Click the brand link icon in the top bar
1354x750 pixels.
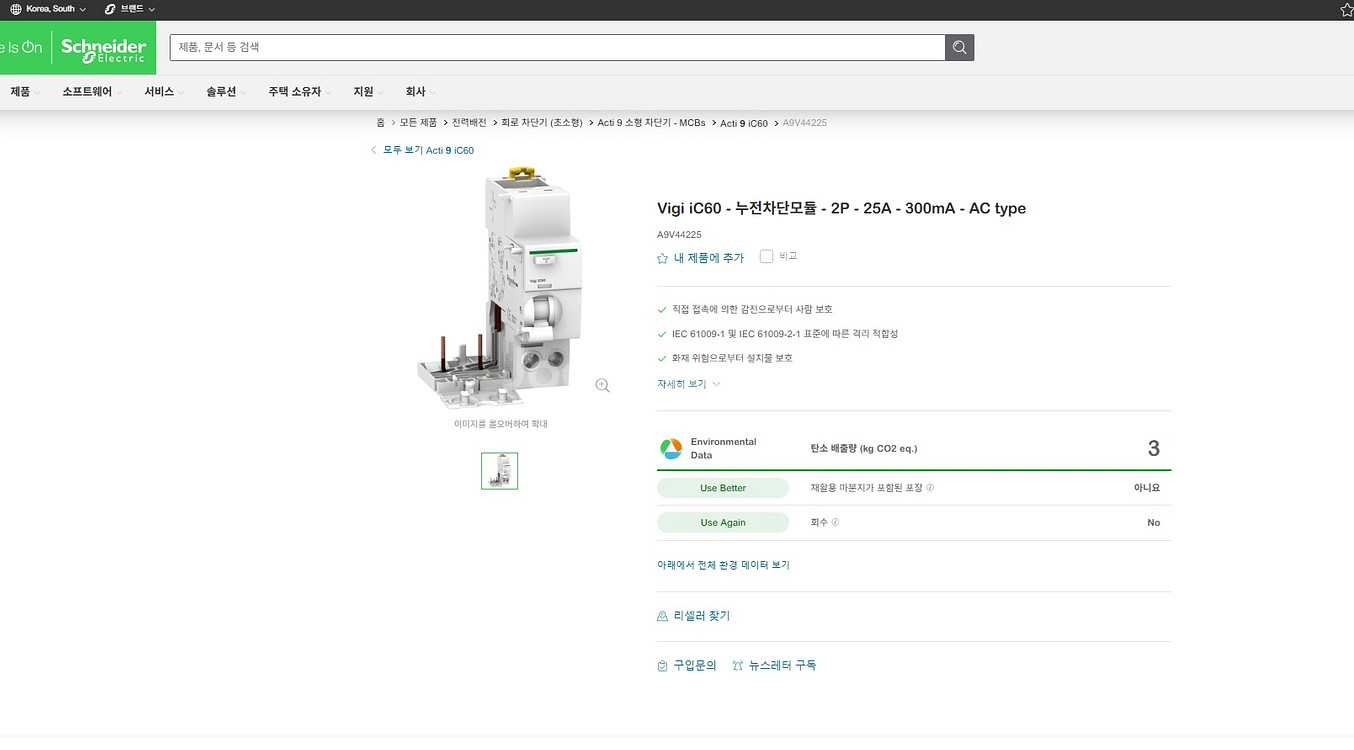tap(110, 9)
